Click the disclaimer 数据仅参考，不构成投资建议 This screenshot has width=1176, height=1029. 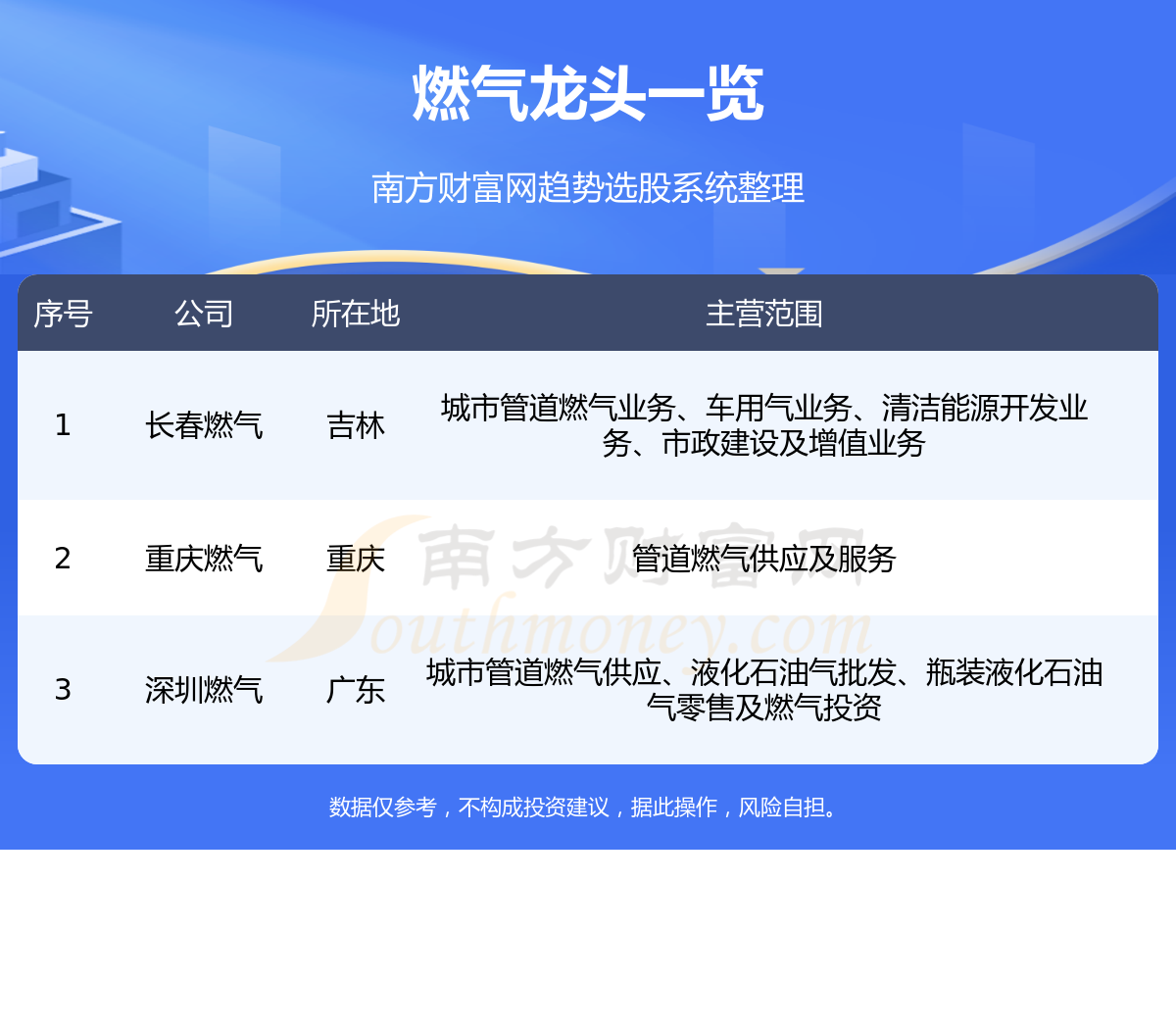click(469, 808)
